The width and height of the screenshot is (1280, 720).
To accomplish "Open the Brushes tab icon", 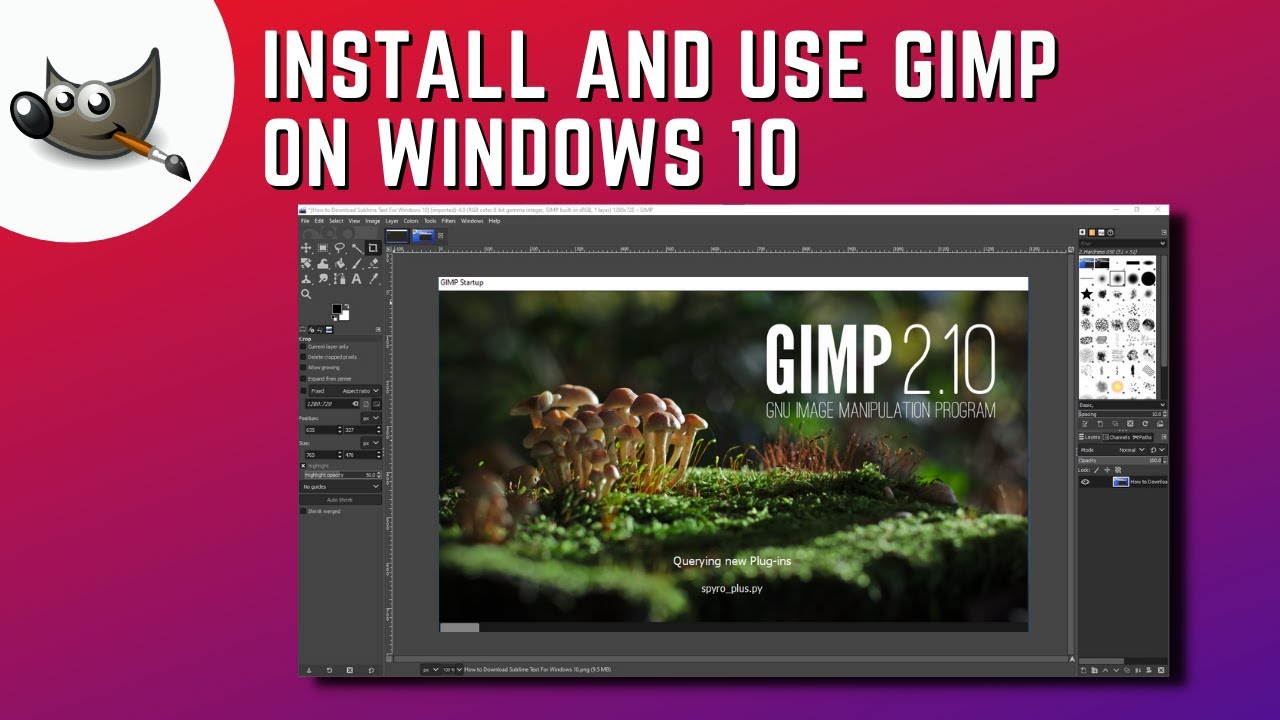I will (1082, 232).
